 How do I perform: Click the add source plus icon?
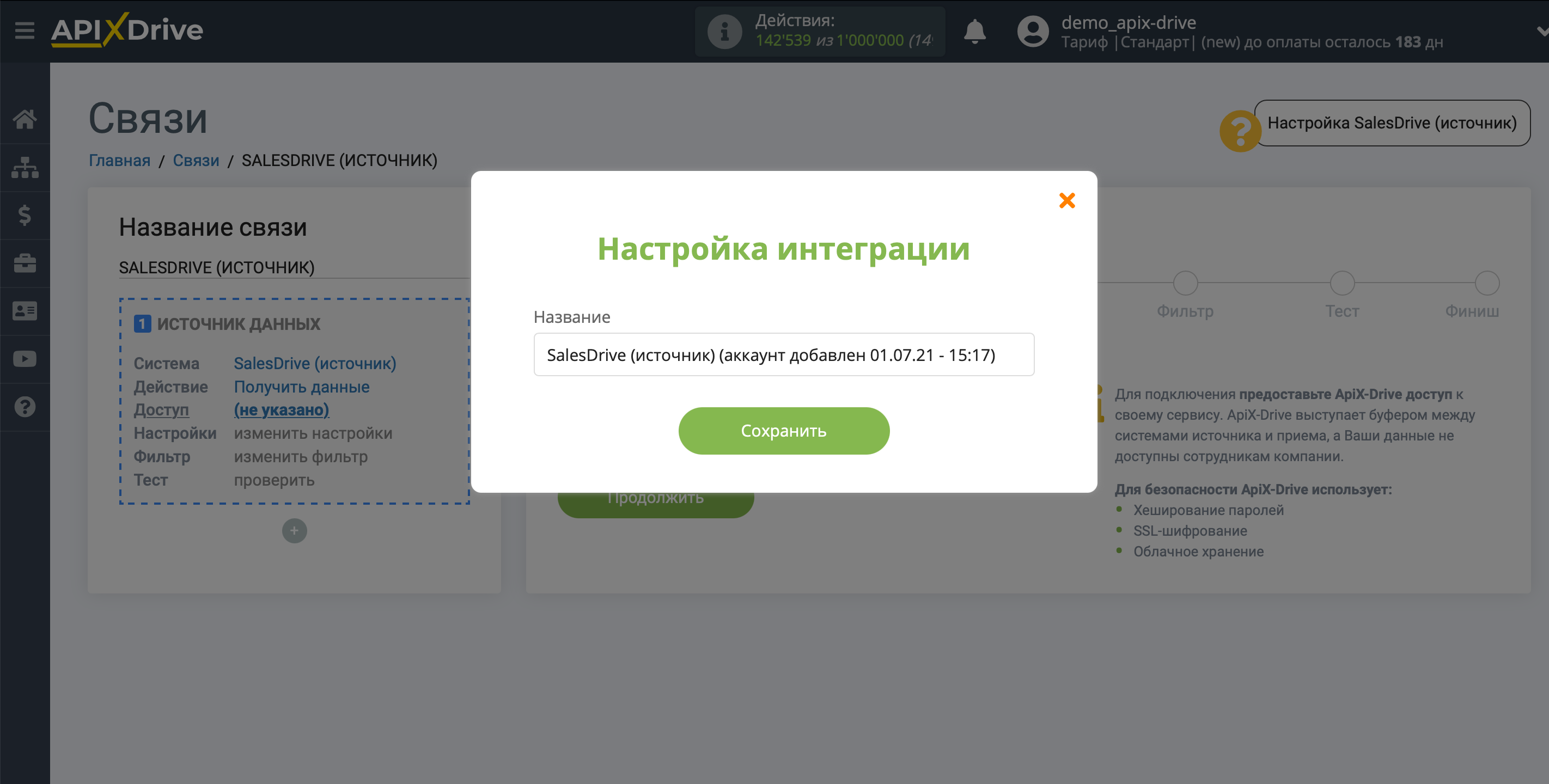tap(294, 531)
